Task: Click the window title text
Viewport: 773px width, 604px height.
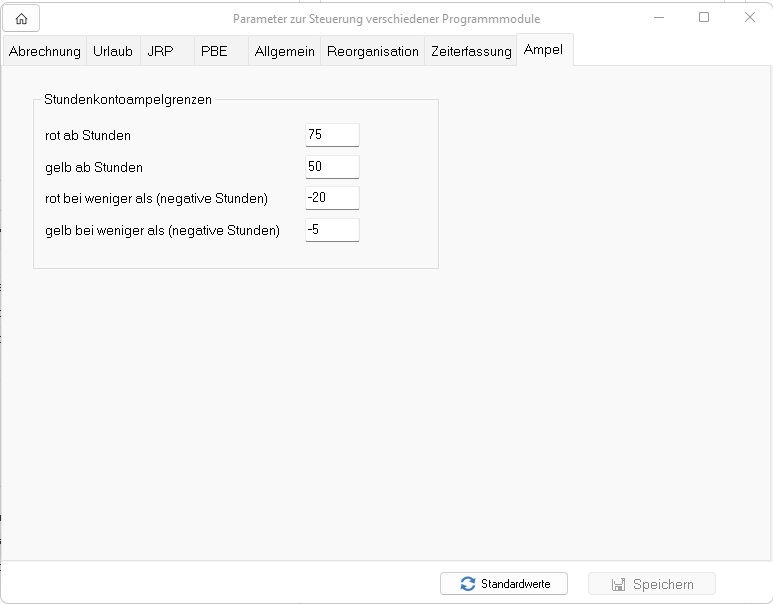Action: (386, 18)
